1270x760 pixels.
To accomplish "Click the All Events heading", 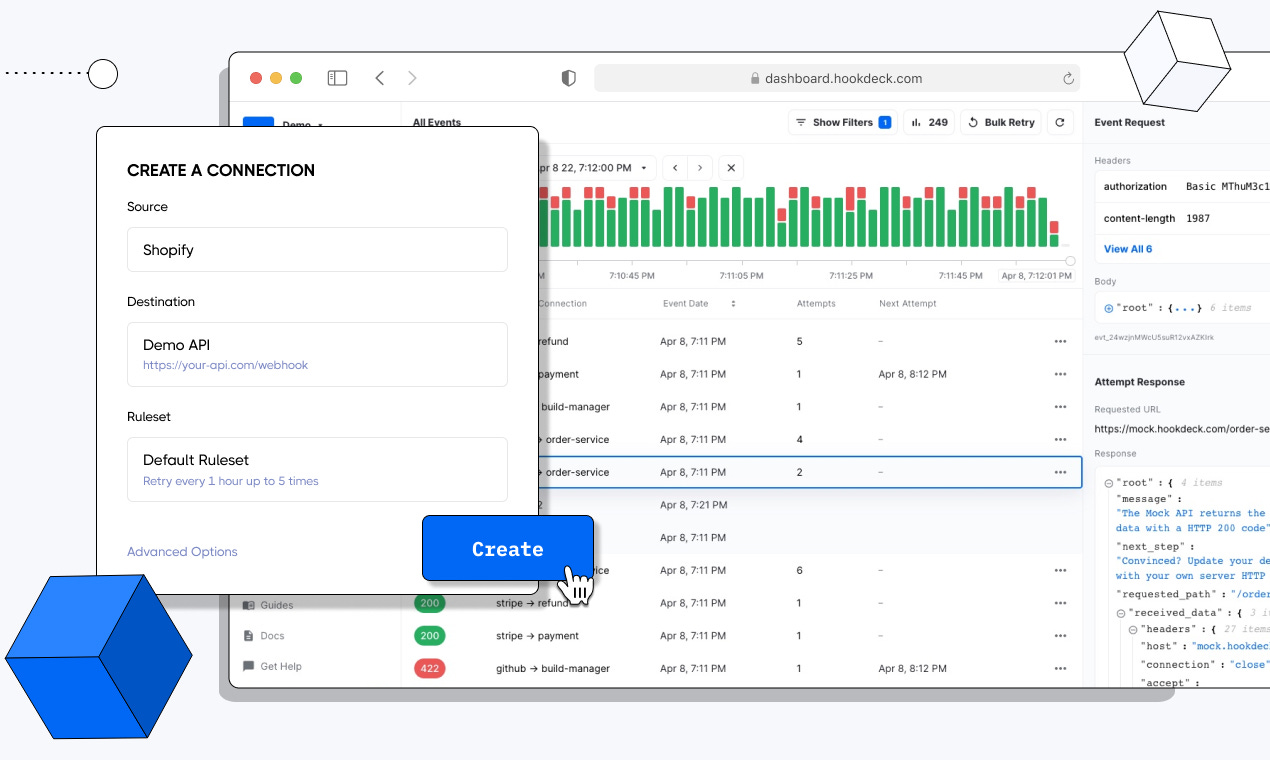I will (x=437, y=123).
